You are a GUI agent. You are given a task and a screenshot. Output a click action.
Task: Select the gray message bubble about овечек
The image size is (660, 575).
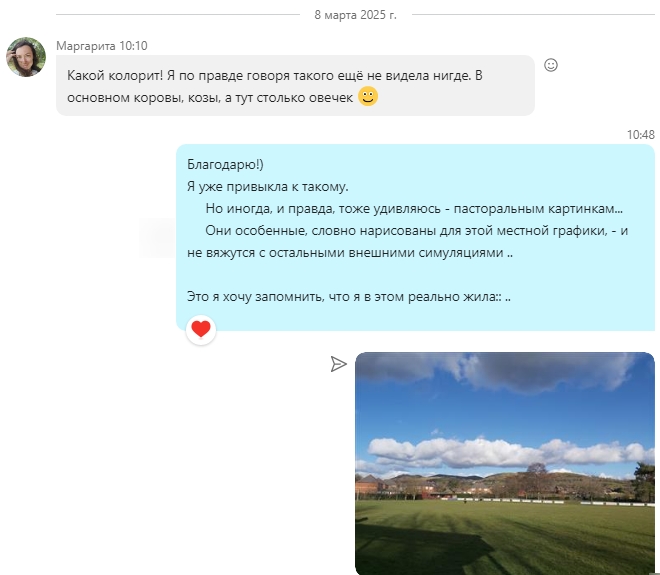(x=295, y=85)
